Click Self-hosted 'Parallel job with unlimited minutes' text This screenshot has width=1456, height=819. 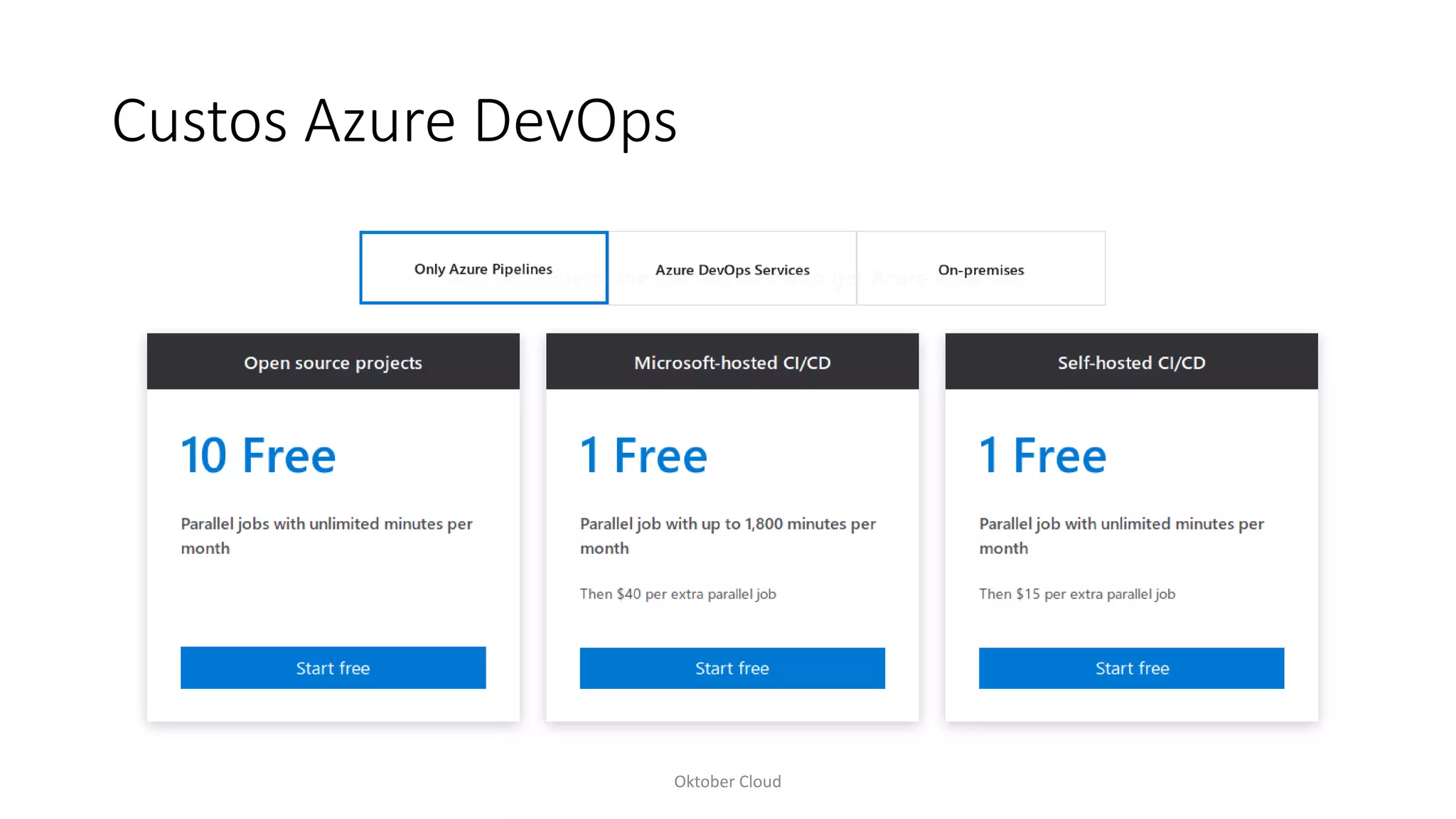[x=1121, y=535]
